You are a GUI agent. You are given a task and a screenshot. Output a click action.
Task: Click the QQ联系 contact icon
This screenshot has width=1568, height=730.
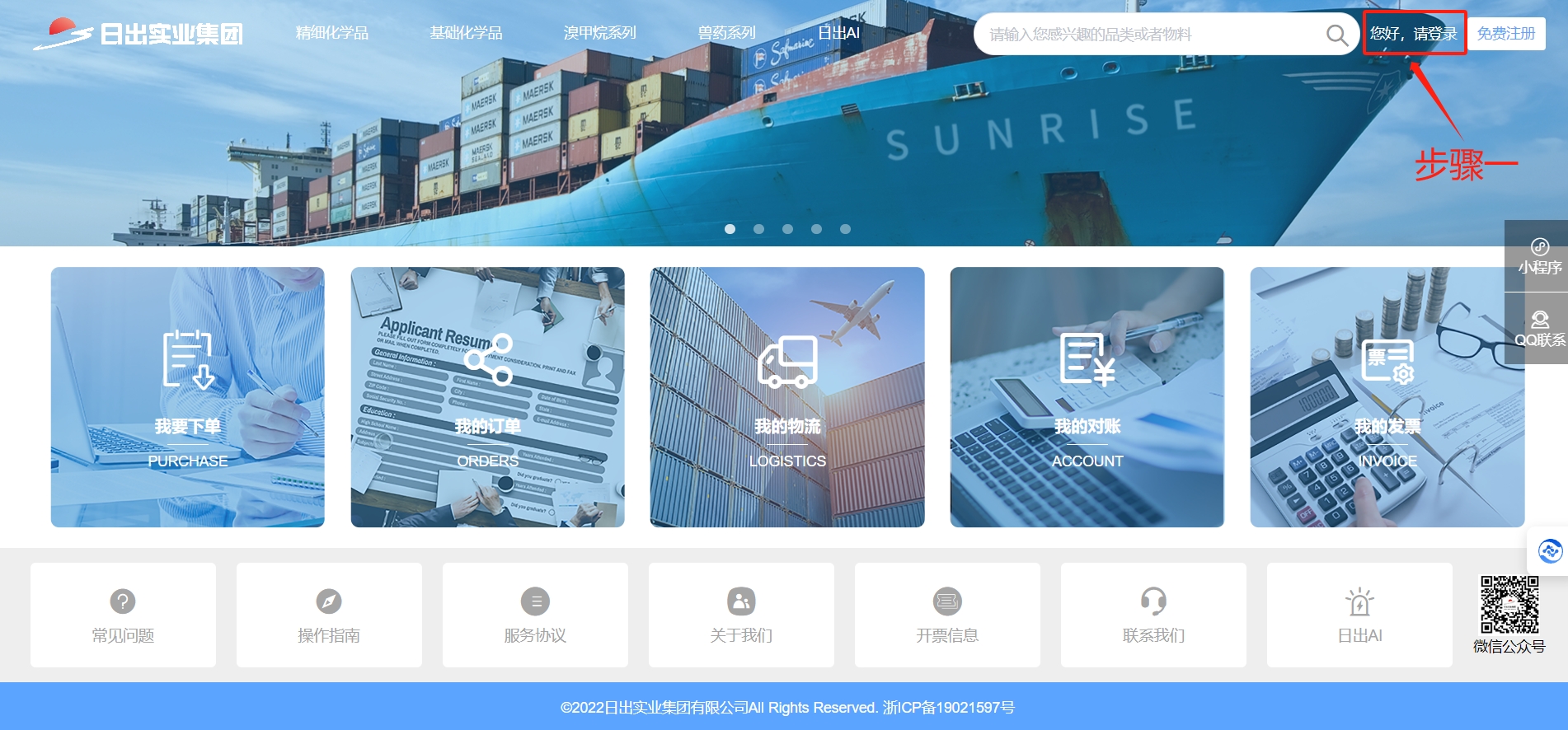pyautogui.click(x=1539, y=319)
